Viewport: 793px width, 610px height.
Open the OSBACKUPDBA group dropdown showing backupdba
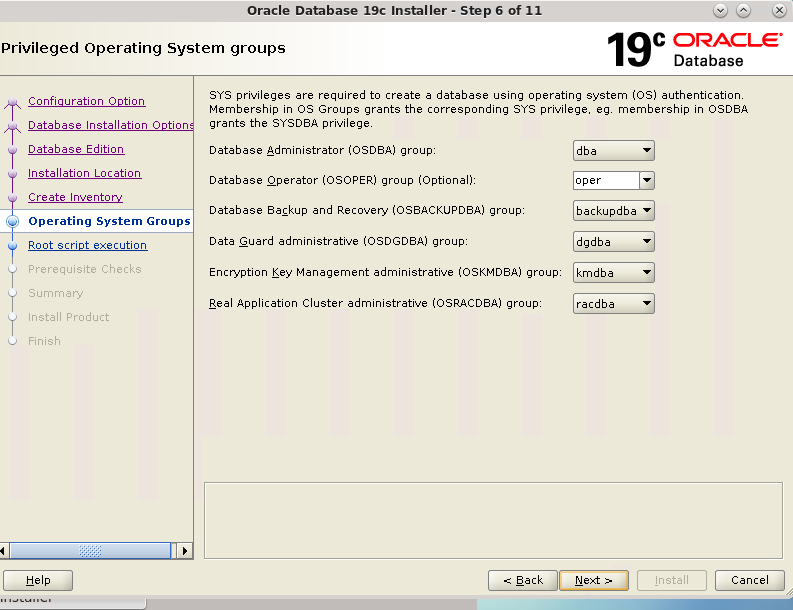pyautogui.click(x=613, y=211)
